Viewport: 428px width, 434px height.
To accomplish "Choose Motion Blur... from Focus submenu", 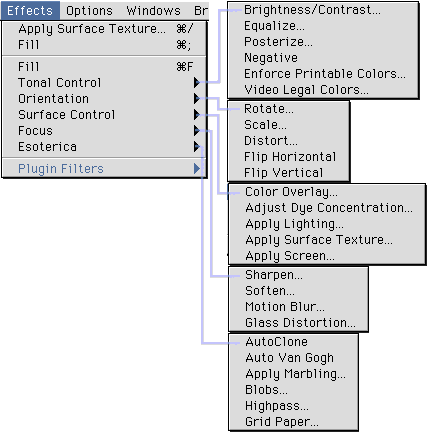I will (285, 307).
